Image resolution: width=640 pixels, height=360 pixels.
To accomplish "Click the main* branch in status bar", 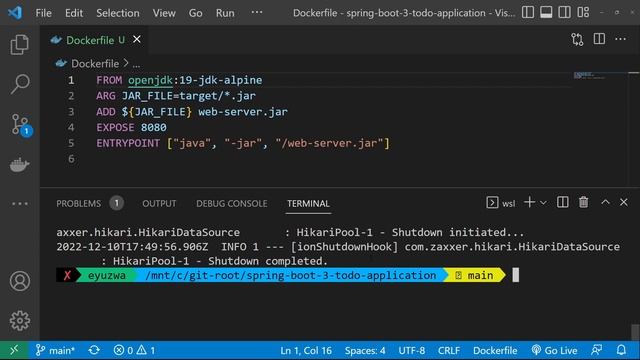I will pyautogui.click(x=56, y=350).
